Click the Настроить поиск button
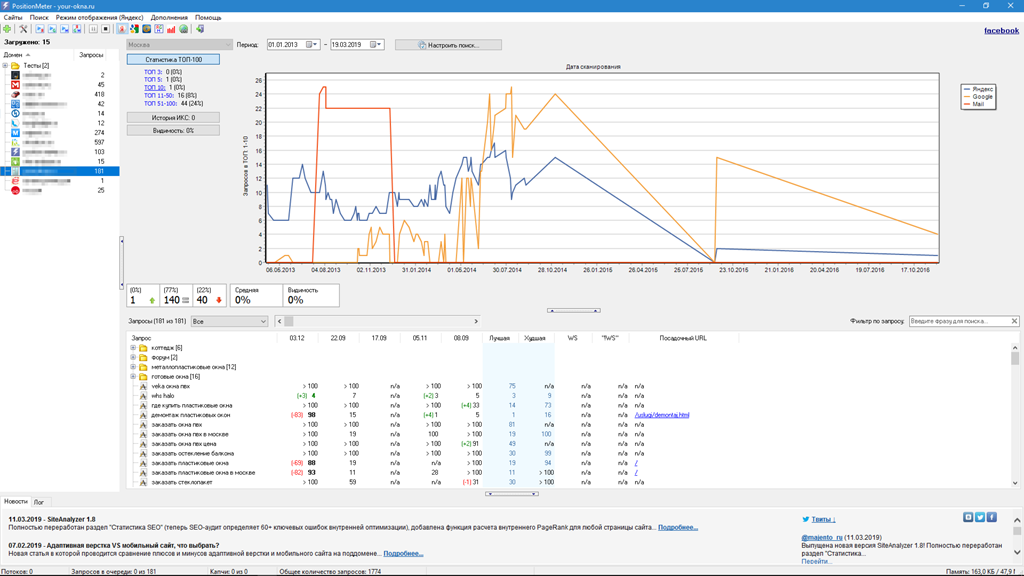 (x=448, y=45)
